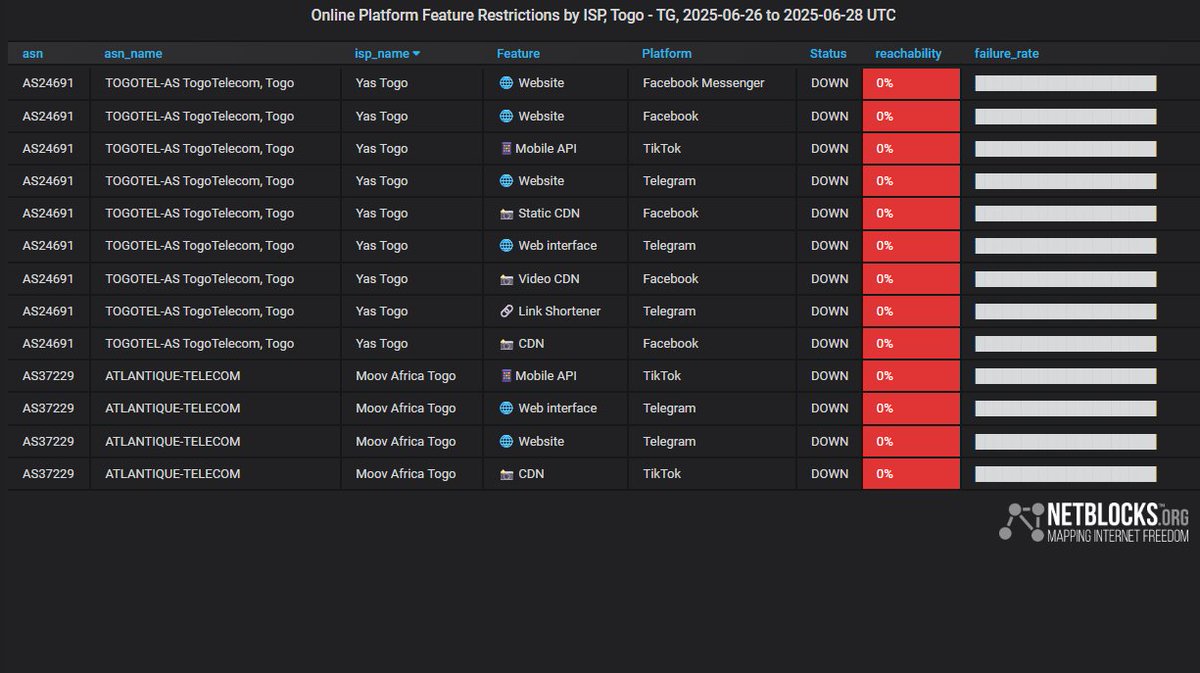Image resolution: width=1200 pixels, height=673 pixels.
Task: Click Mobile API text in Moov Africa TikTok row
Action: [548, 376]
